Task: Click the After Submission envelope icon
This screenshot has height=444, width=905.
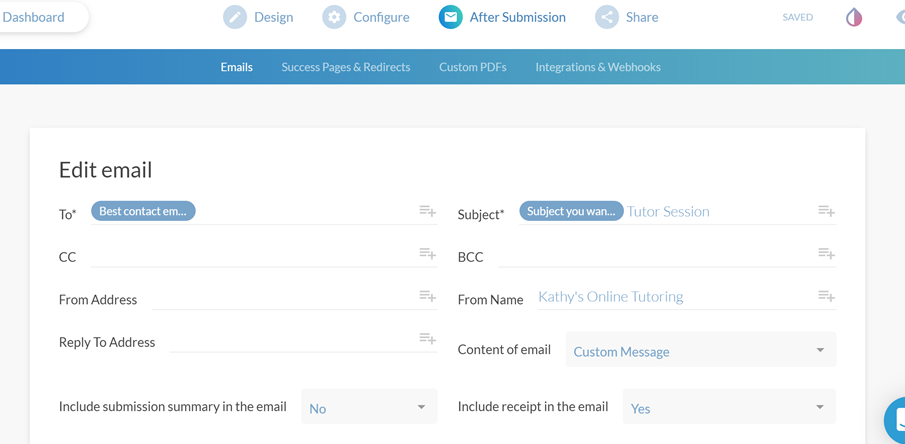Action: (450, 17)
